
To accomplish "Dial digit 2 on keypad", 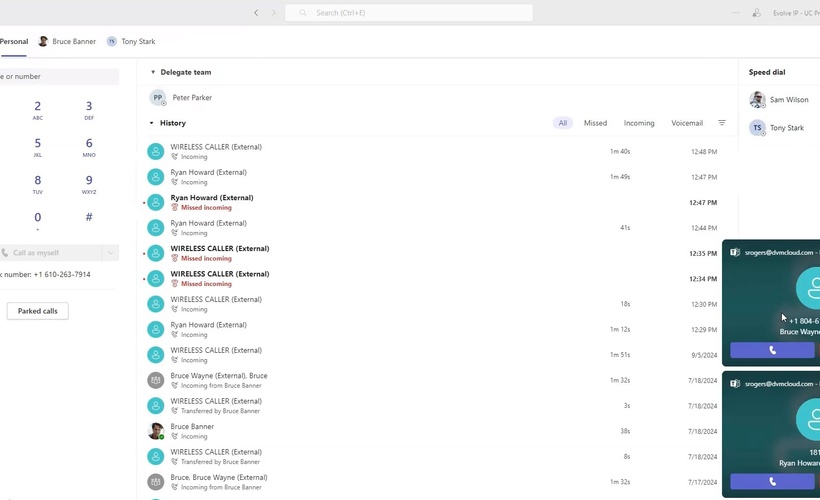I will point(38,110).
